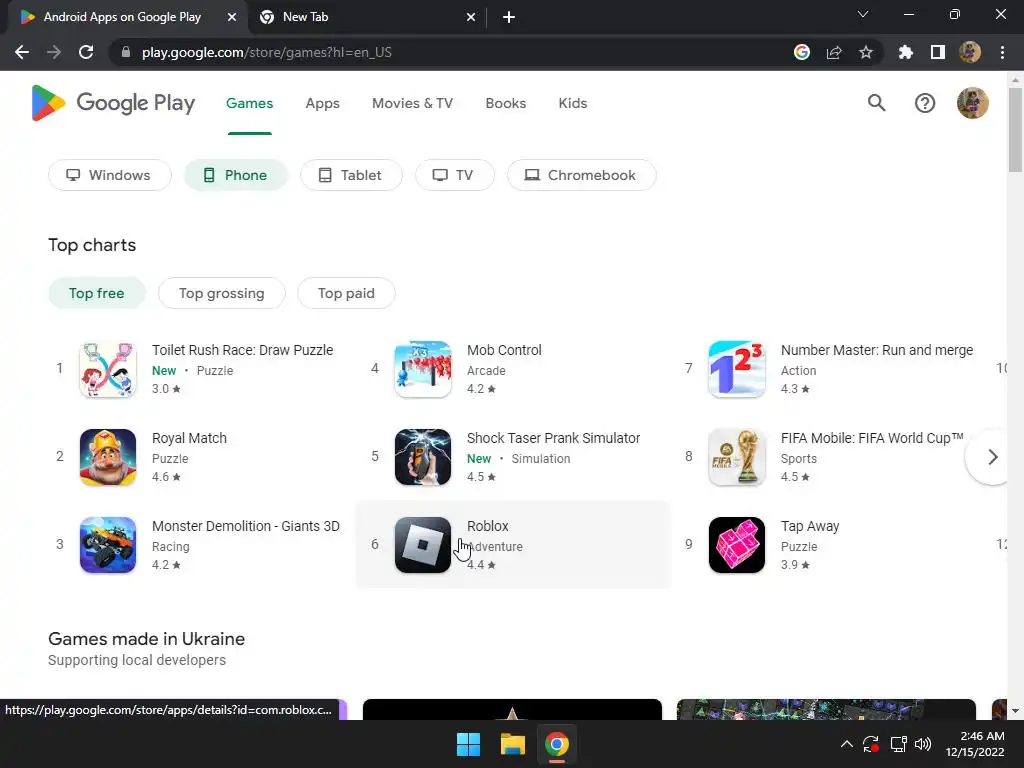Viewport: 1024px width, 768px height.
Task: Open the Shock Taser Prank Simulator icon
Action: point(423,457)
